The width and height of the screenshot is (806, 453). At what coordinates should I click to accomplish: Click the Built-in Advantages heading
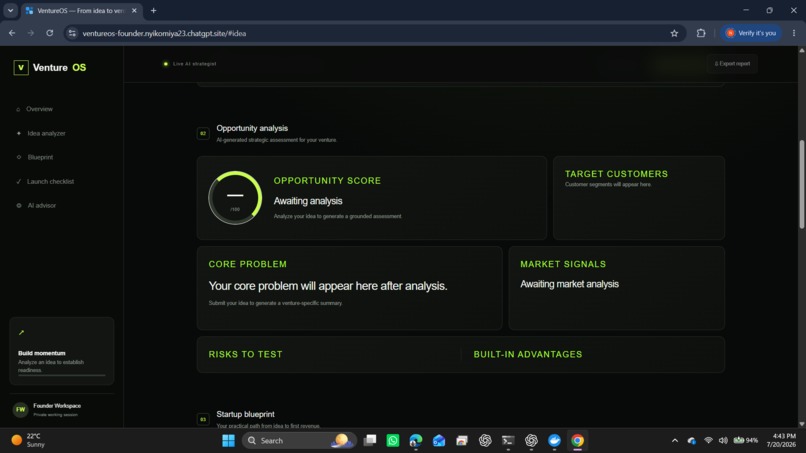coord(528,354)
